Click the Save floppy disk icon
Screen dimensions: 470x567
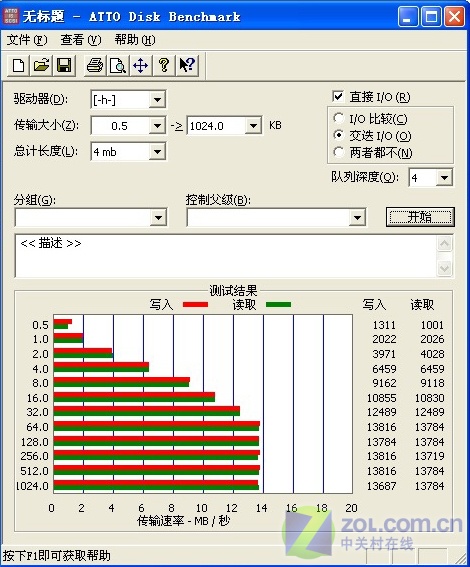click(64, 65)
